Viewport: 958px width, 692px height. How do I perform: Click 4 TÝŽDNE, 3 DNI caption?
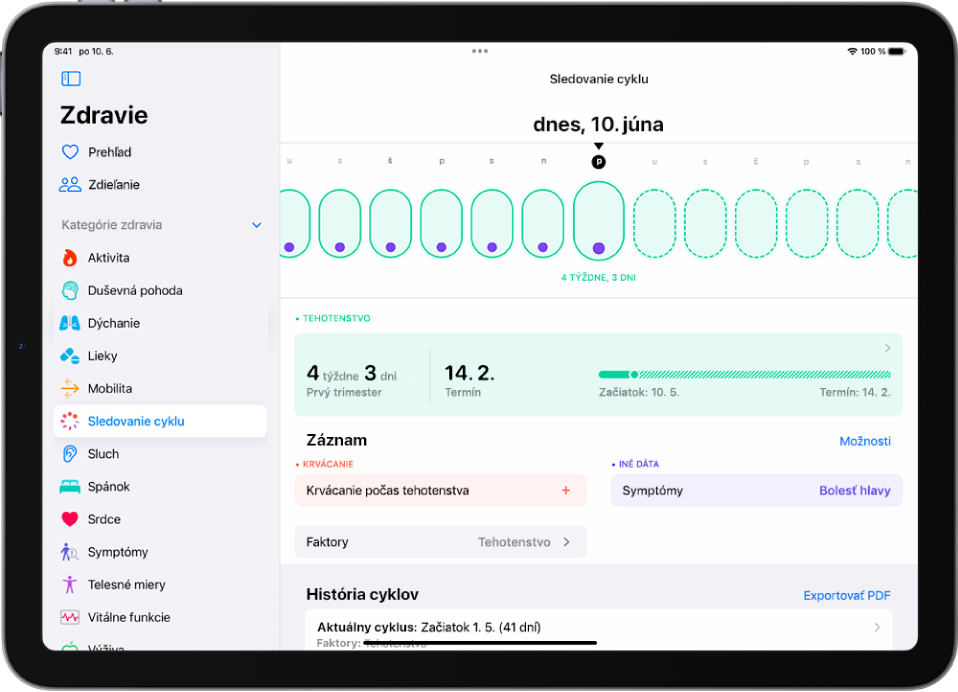(599, 277)
